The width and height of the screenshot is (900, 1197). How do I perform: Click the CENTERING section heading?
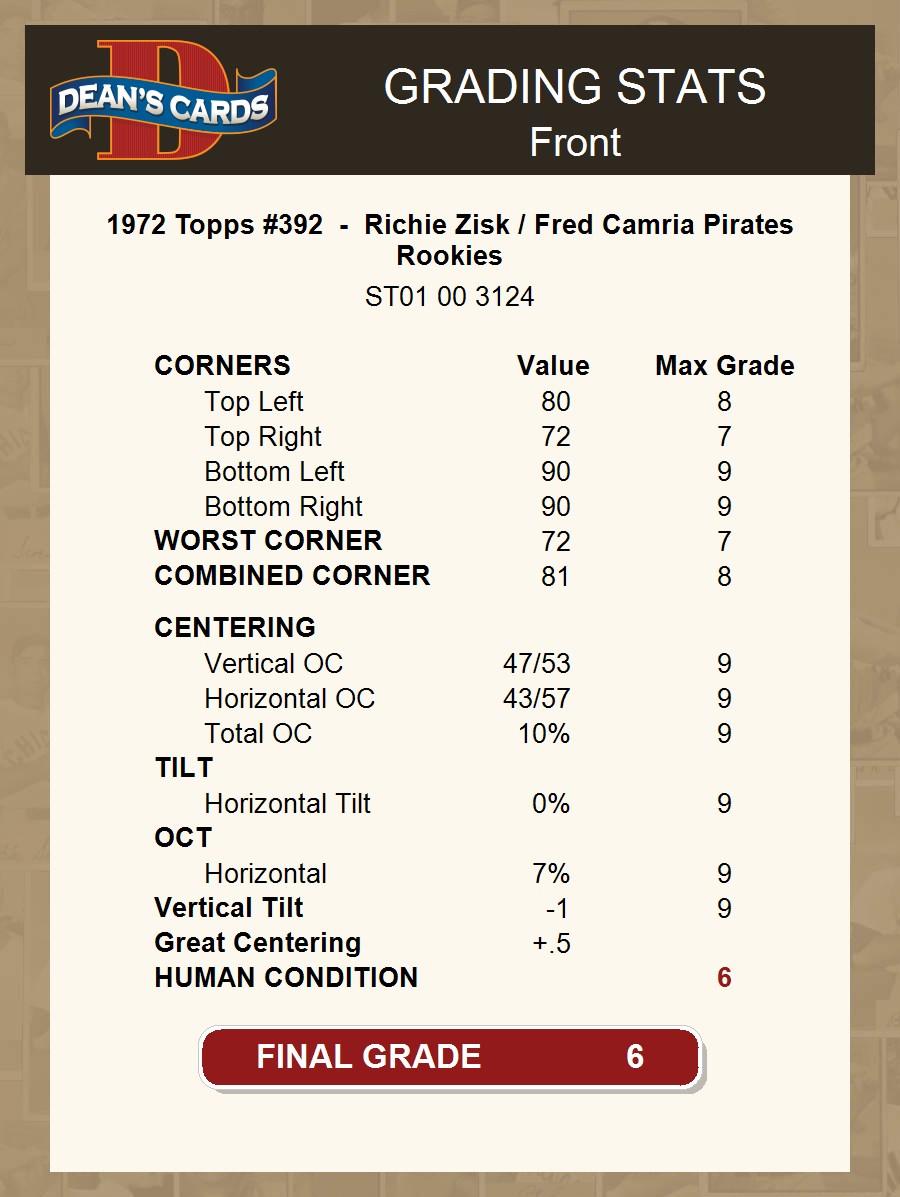235,628
